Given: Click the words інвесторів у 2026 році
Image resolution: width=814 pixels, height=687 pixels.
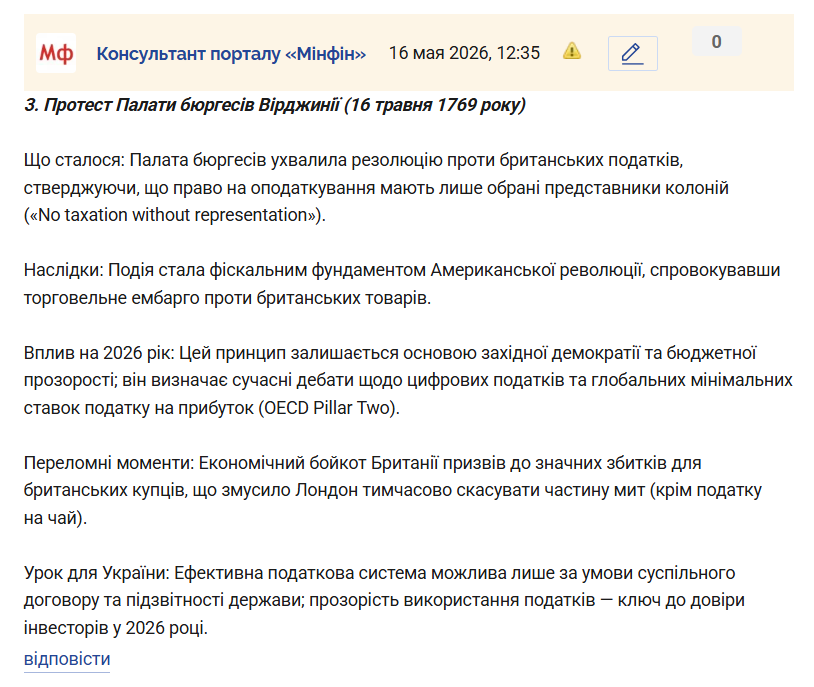Looking at the screenshot, I should pyautogui.click(x=113, y=628).
